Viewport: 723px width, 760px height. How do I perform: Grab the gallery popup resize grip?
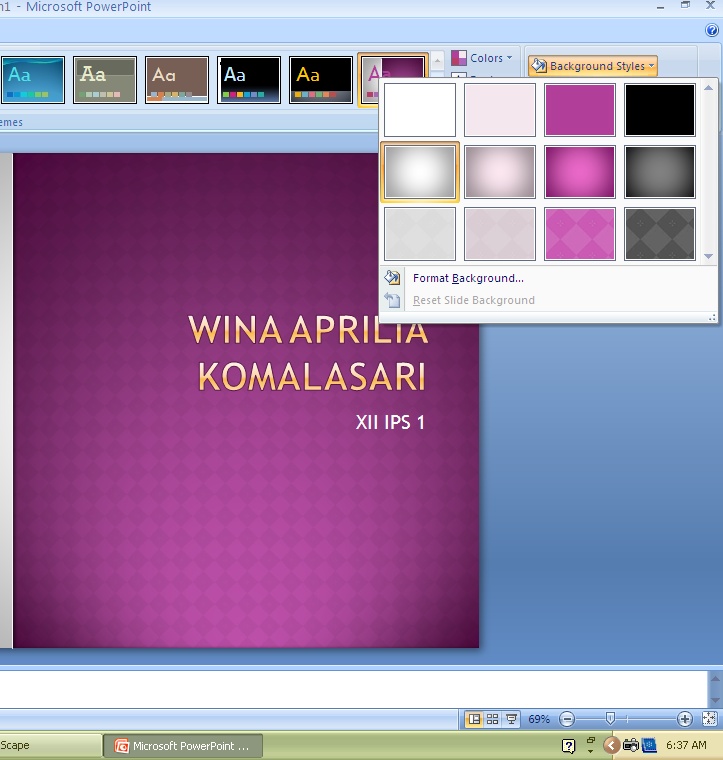point(712,318)
